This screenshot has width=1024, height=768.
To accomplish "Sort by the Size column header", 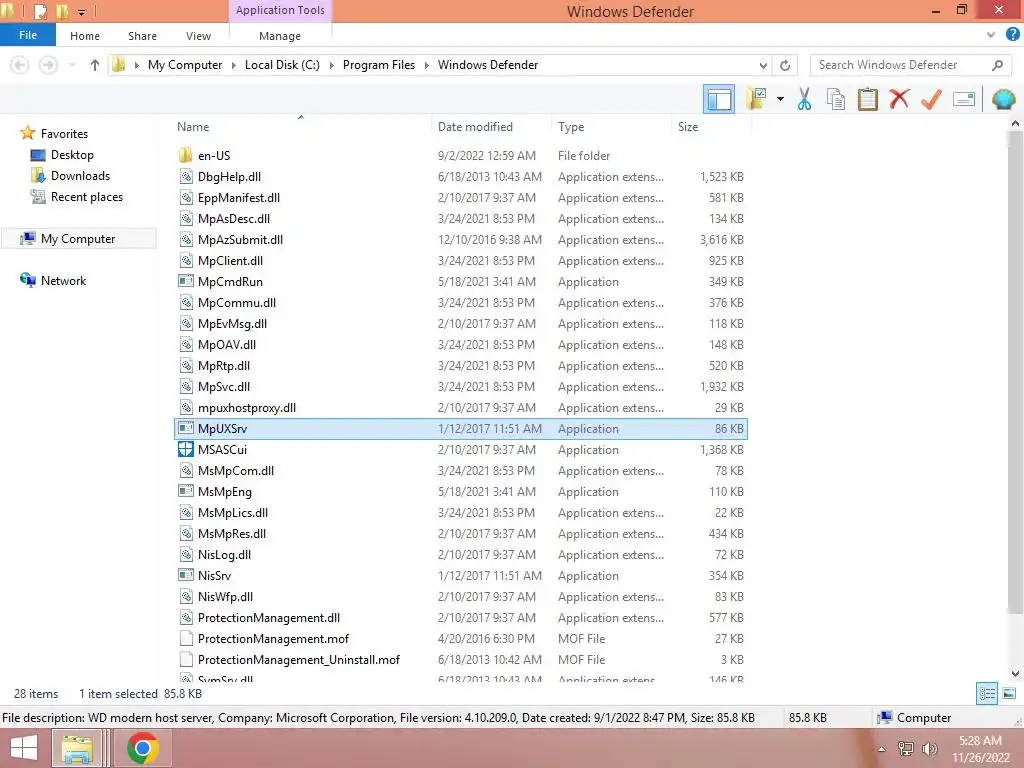I will pyautogui.click(x=688, y=127).
